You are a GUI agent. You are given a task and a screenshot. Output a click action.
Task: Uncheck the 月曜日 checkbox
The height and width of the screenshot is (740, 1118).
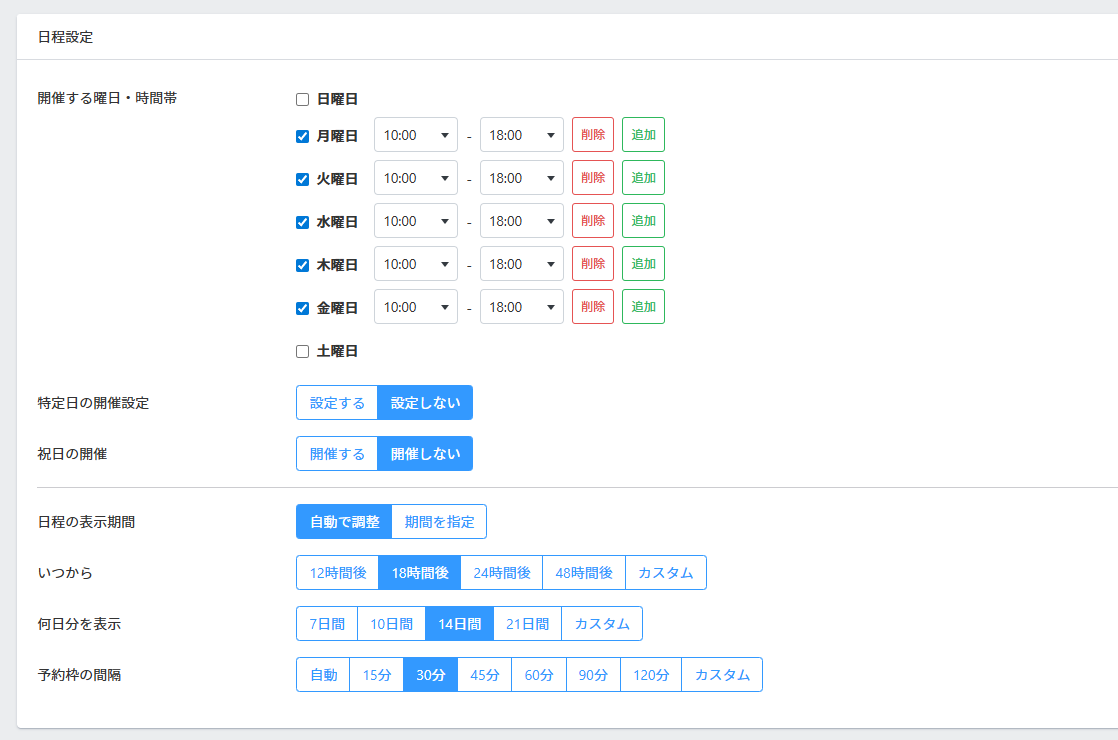pos(302,137)
